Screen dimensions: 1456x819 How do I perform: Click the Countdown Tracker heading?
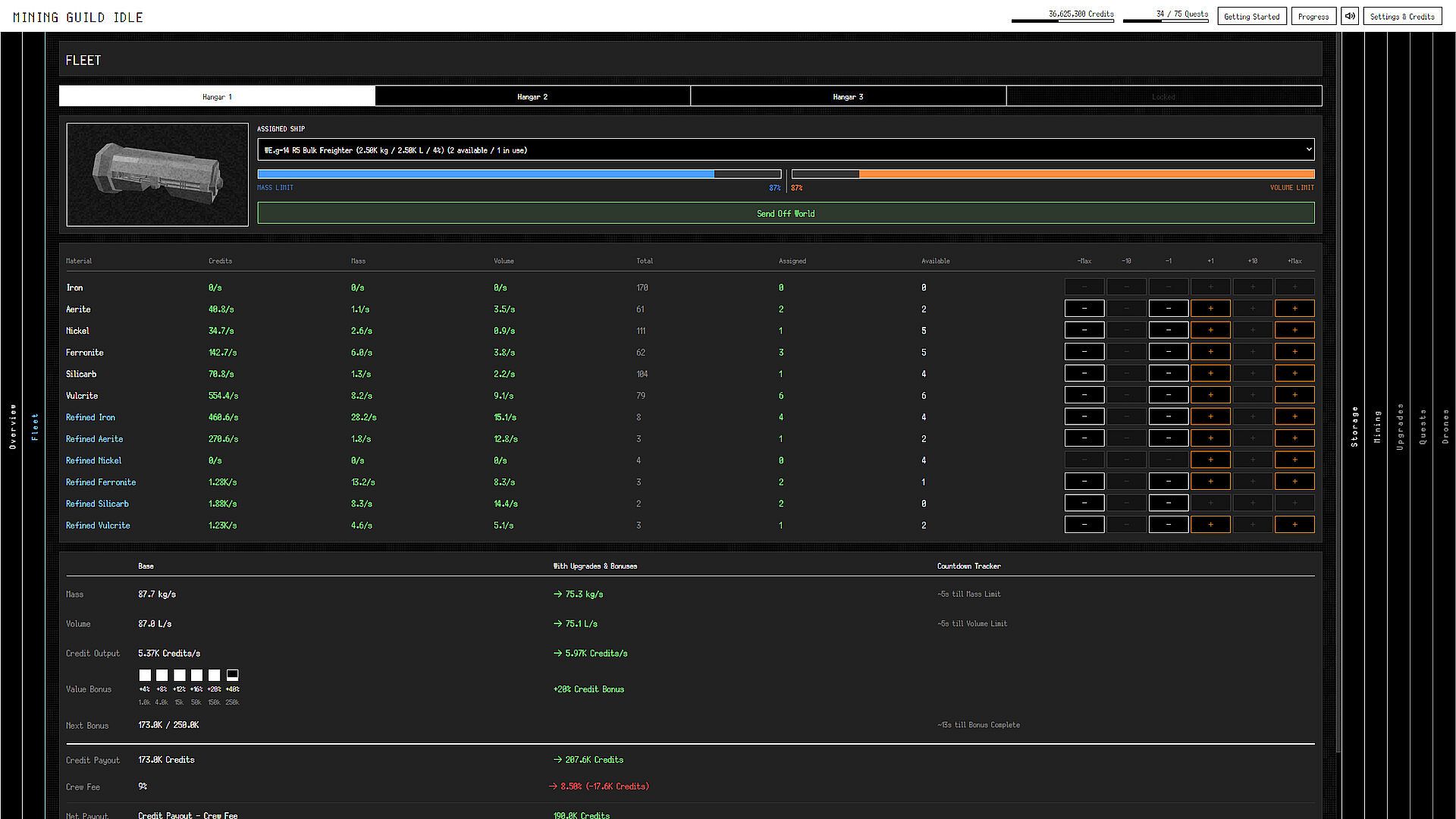point(969,566)
